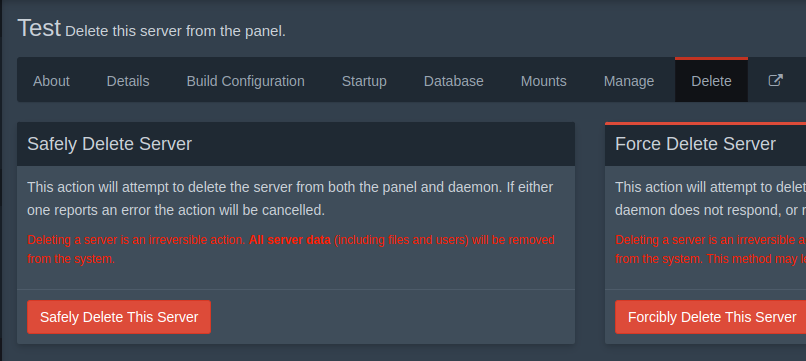Open the Details tab

click(x=128, y=81)
